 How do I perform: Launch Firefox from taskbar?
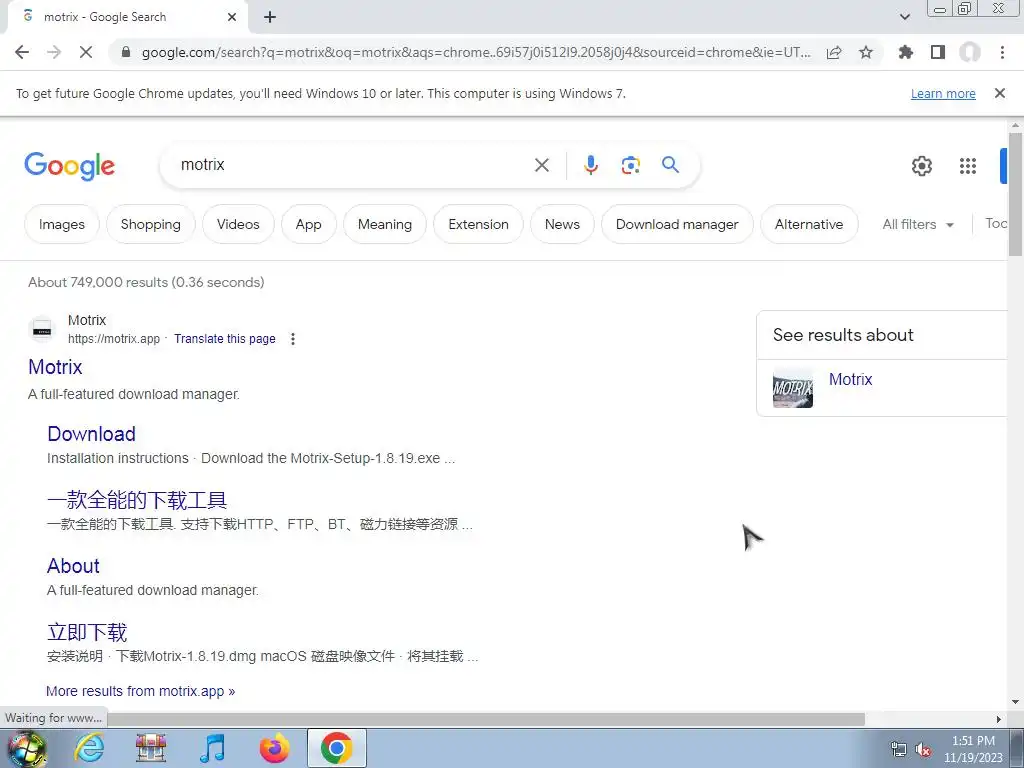click(x=274, y=748)
